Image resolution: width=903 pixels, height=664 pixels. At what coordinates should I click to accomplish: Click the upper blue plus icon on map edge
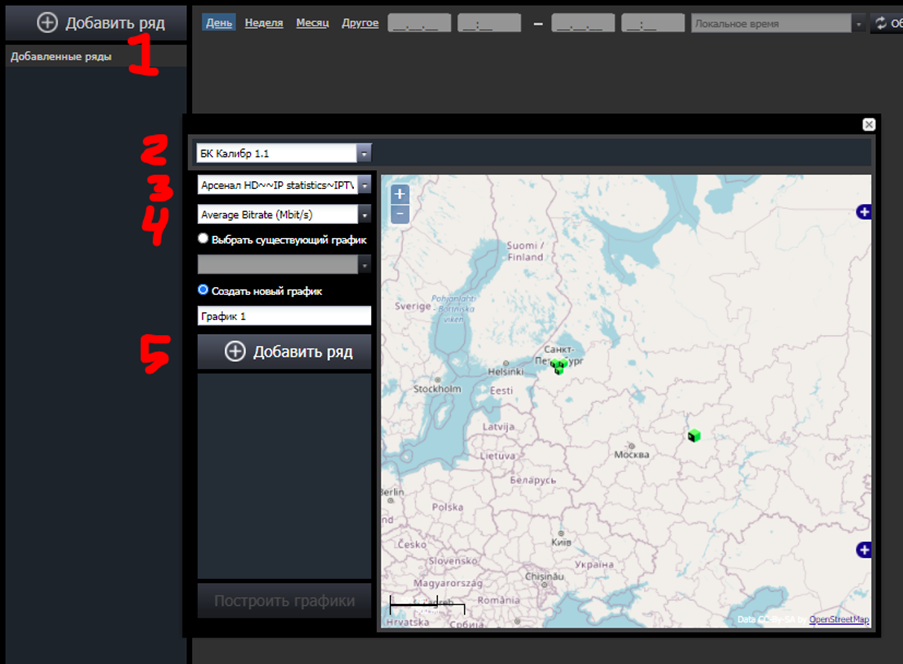(x=863, y=212)
